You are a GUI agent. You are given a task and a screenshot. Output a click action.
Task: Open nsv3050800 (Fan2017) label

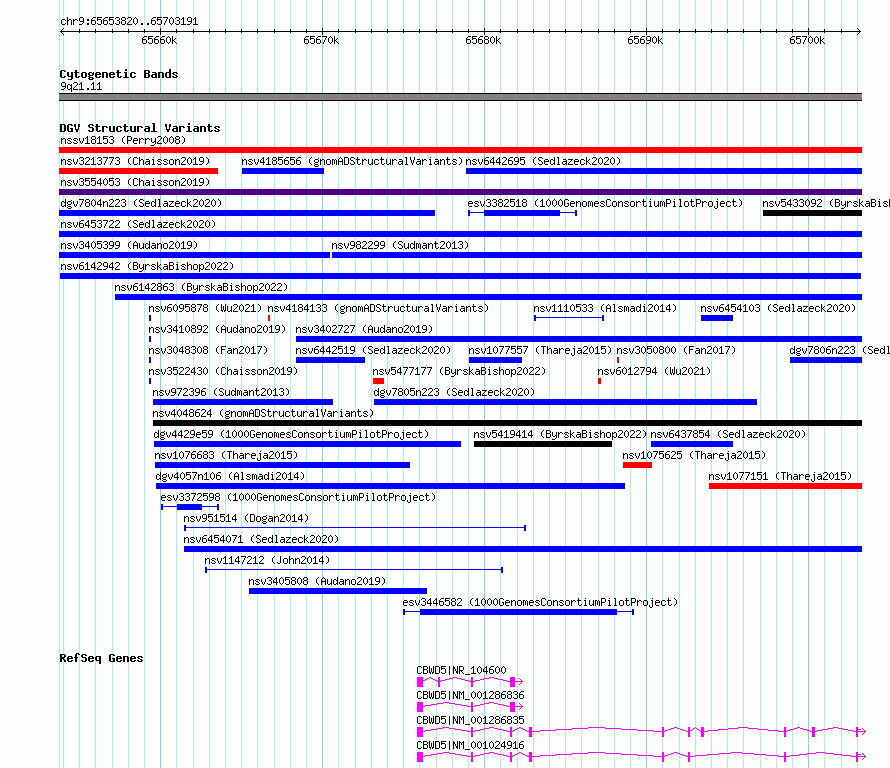[676, 350]
